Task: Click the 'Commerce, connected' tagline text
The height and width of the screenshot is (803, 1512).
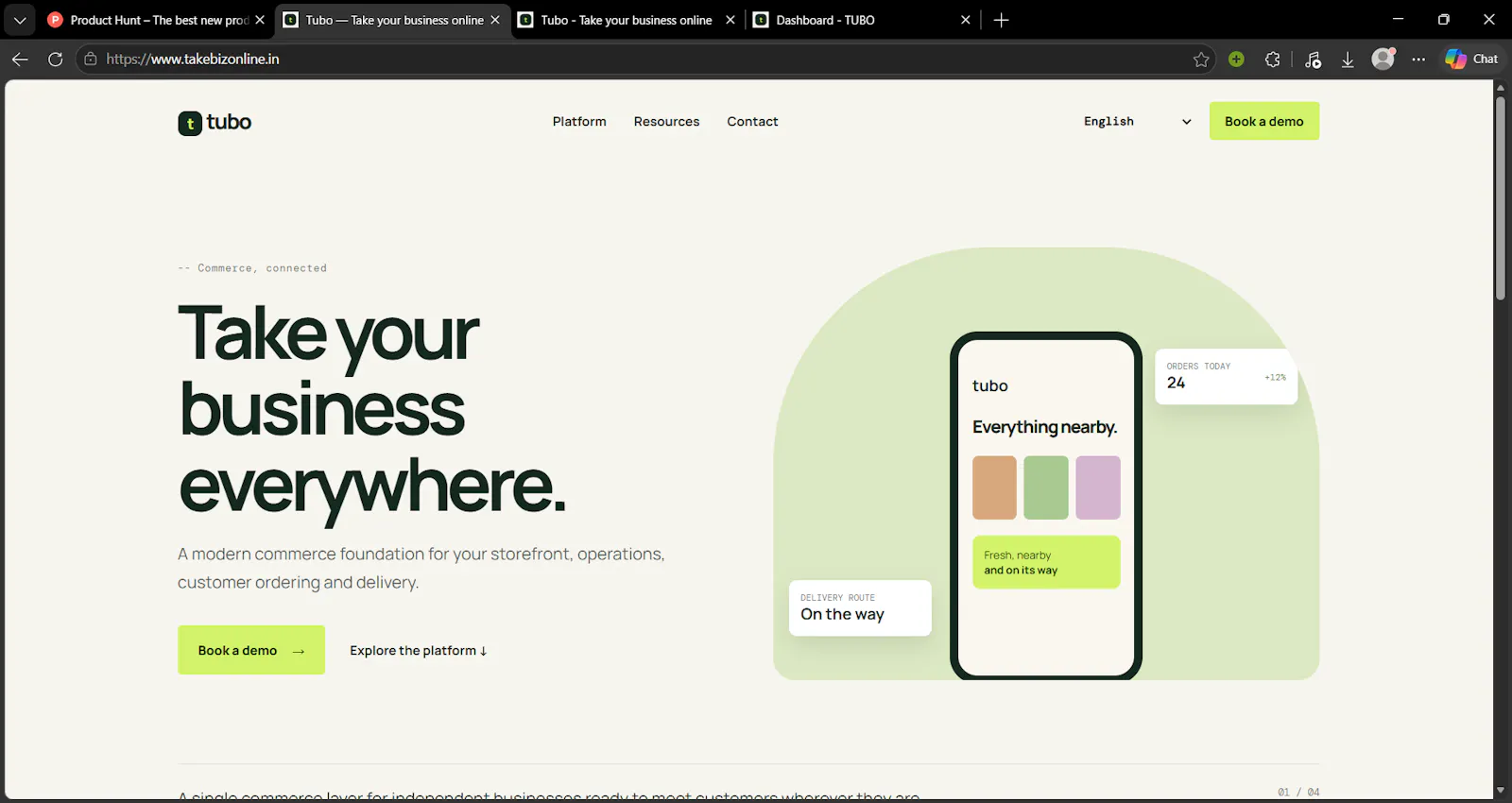Action: pyautogui.click(x=252, y=268)
